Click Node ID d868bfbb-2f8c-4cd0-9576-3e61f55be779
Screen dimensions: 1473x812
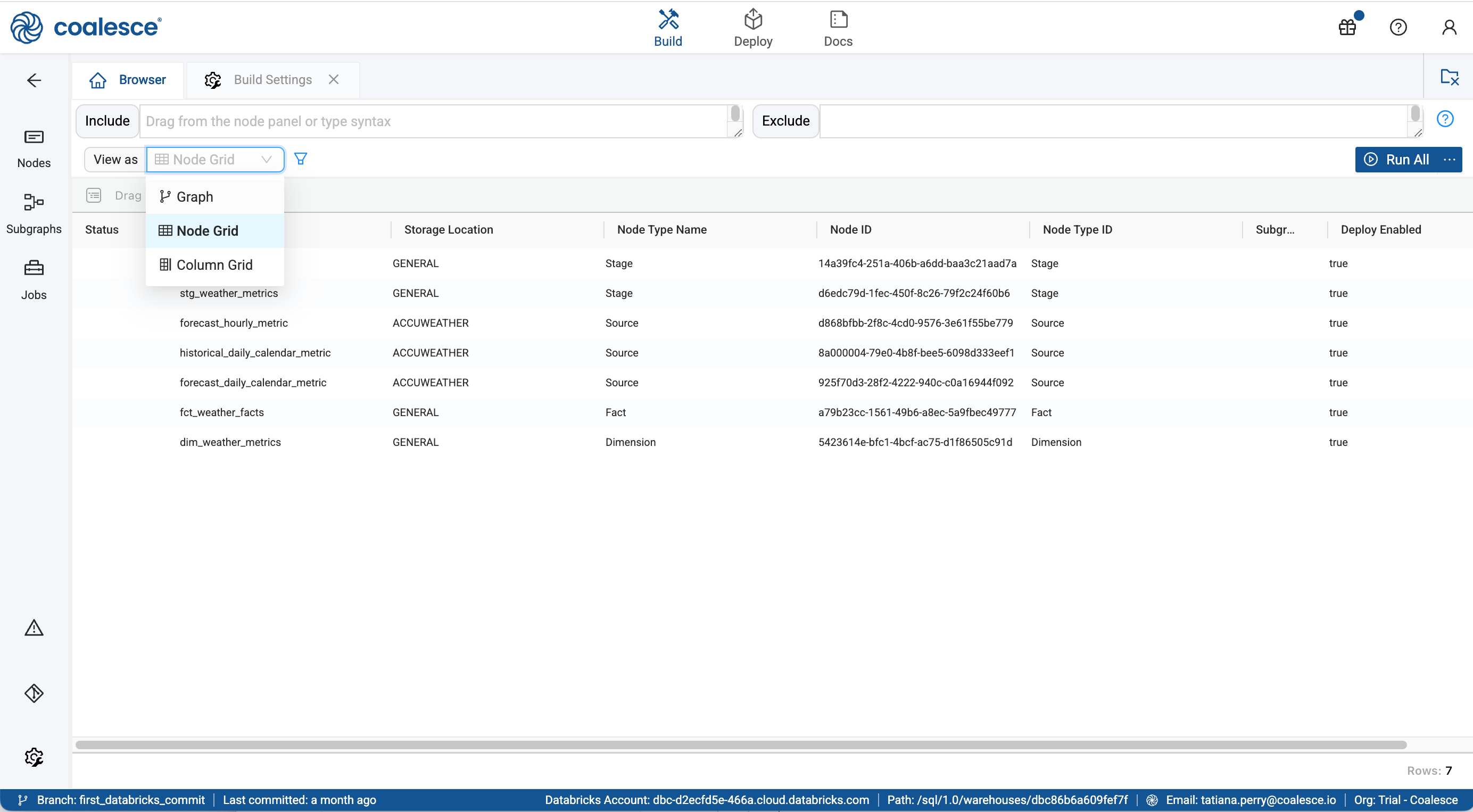915,323
